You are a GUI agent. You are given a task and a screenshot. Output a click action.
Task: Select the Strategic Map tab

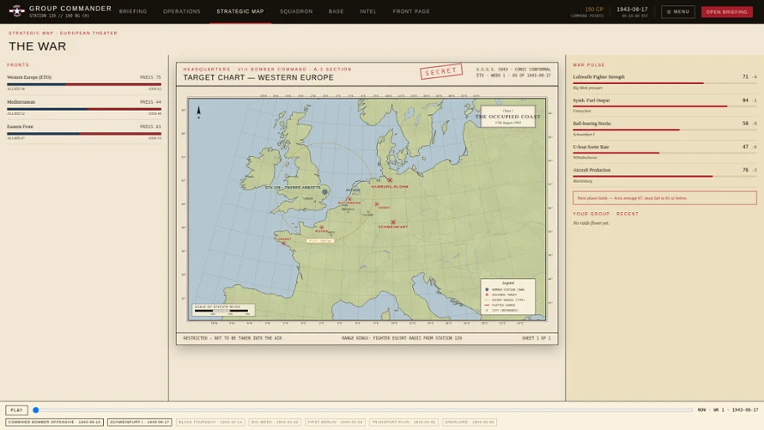point(240,11)
